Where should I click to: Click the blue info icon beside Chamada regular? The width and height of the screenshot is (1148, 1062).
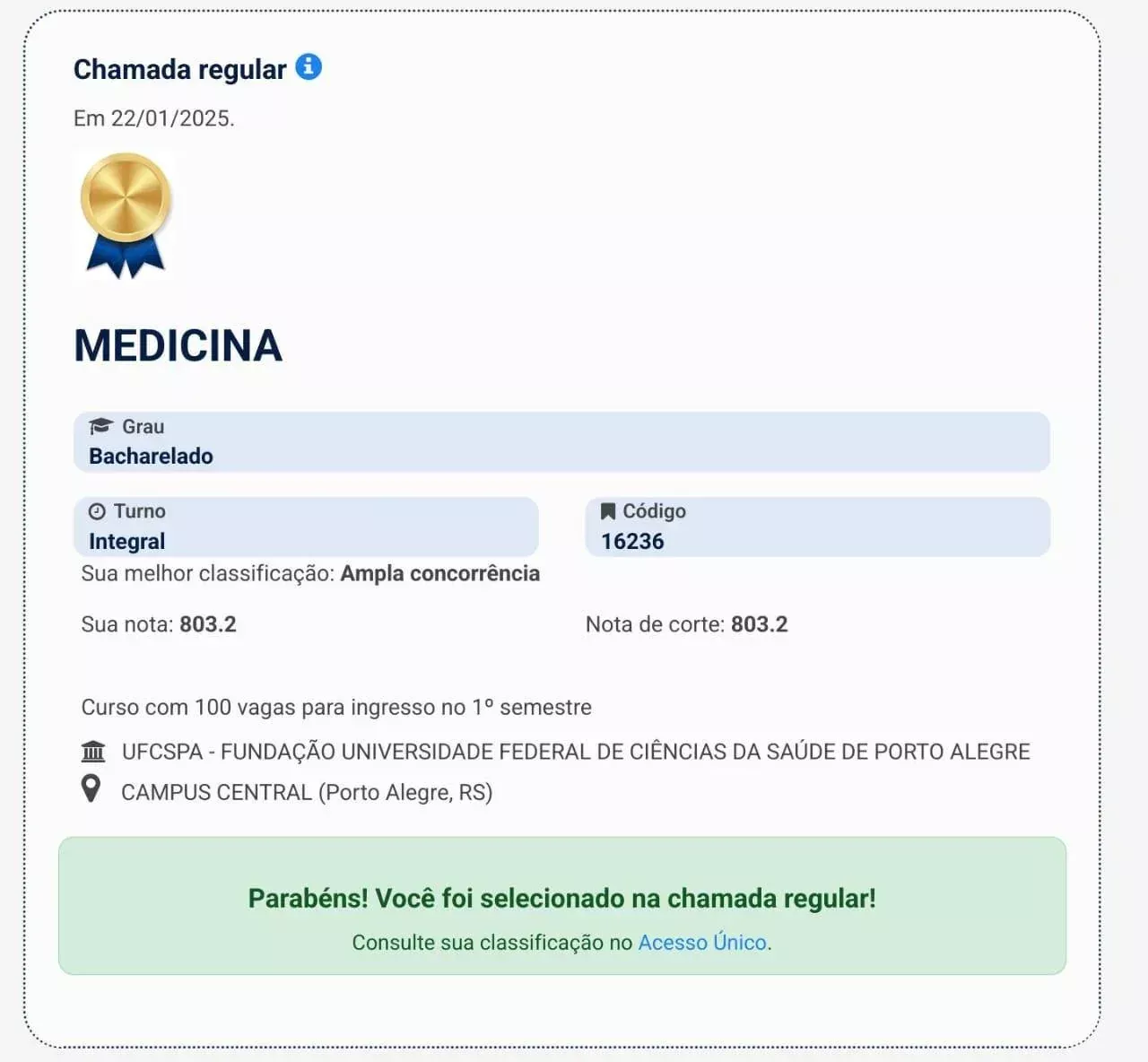click(x=309, y=67)
